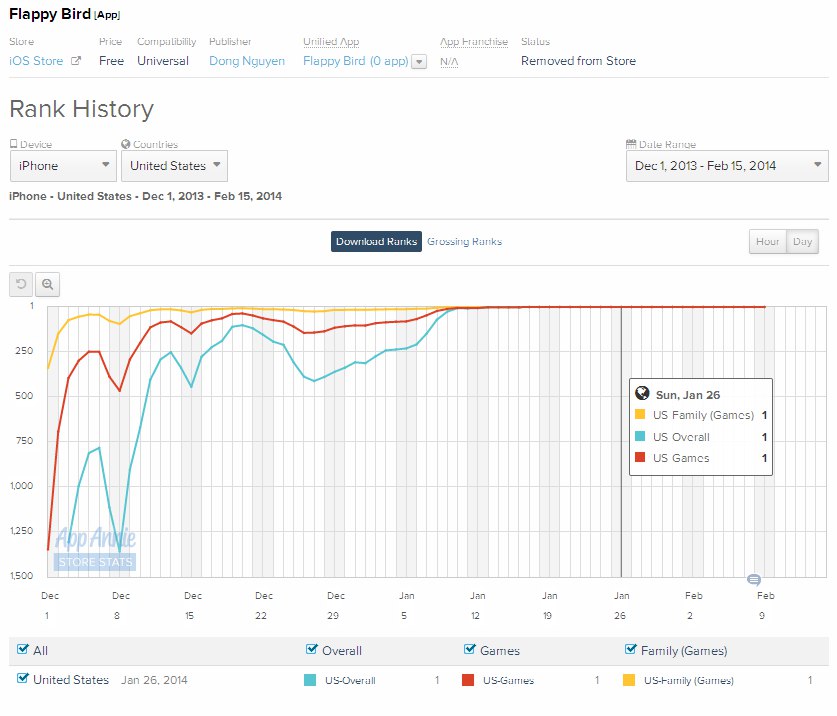837x716 pixels.
Task: Click the globe icon in the Jan 26 tooltip
Action: click(x=642, y=394)
